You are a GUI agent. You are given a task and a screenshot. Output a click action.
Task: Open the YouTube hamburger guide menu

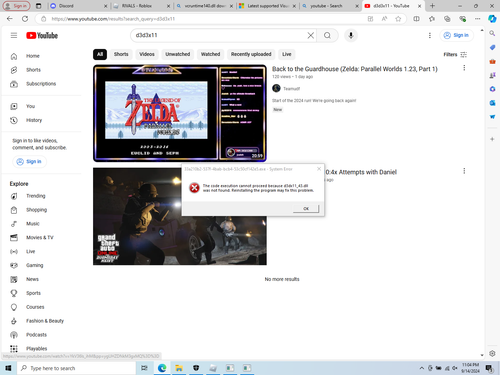(x=14, y=35)
